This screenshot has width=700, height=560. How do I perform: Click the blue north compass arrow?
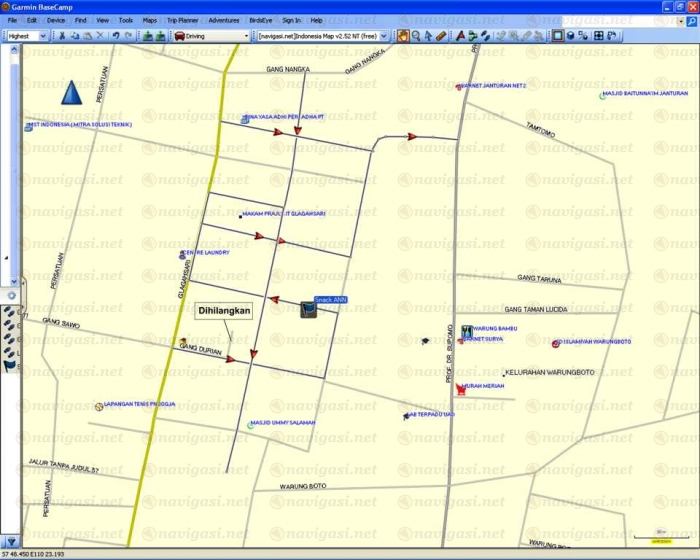click(70, 95)
